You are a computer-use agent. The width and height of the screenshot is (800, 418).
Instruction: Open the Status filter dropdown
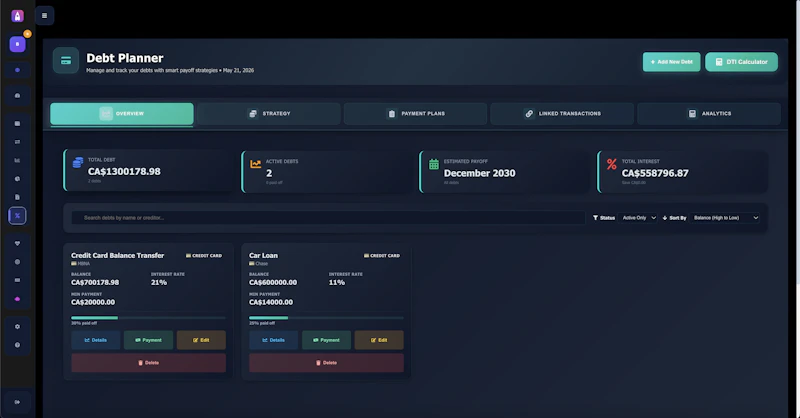[639, 218]
